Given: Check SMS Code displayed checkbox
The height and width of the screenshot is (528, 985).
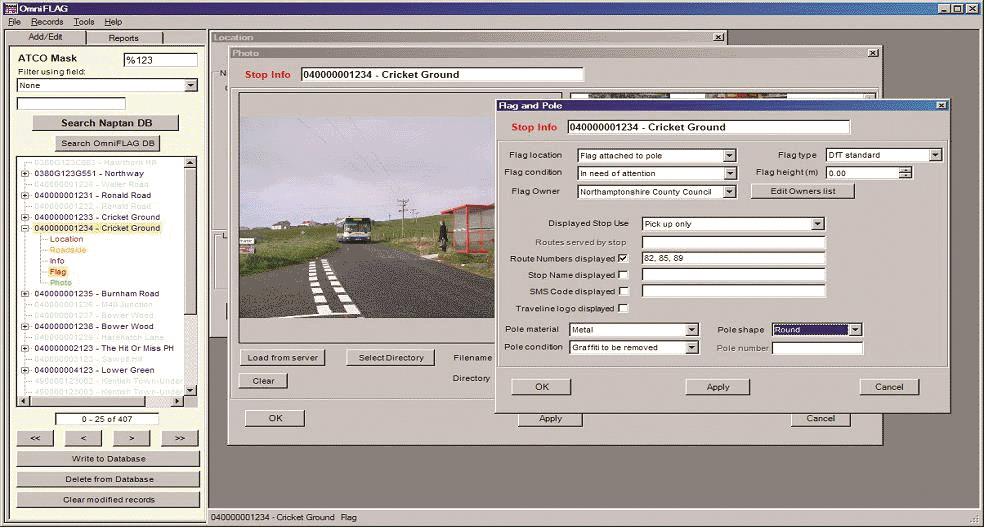Looking at the screenshot, I should click(x=623, y=291).
